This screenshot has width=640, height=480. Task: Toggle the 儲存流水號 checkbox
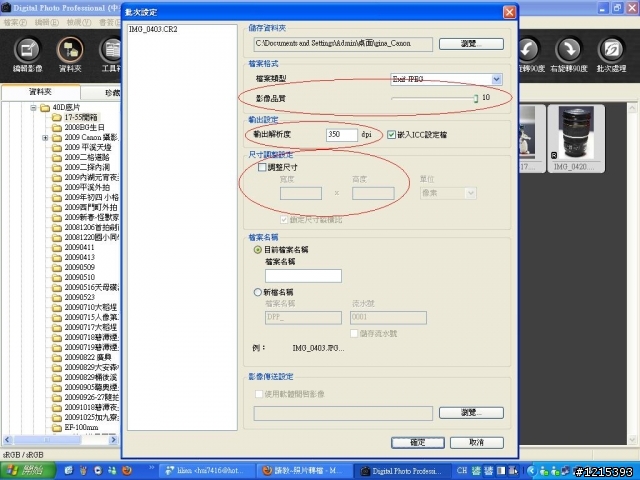click(x=354, y=333)
